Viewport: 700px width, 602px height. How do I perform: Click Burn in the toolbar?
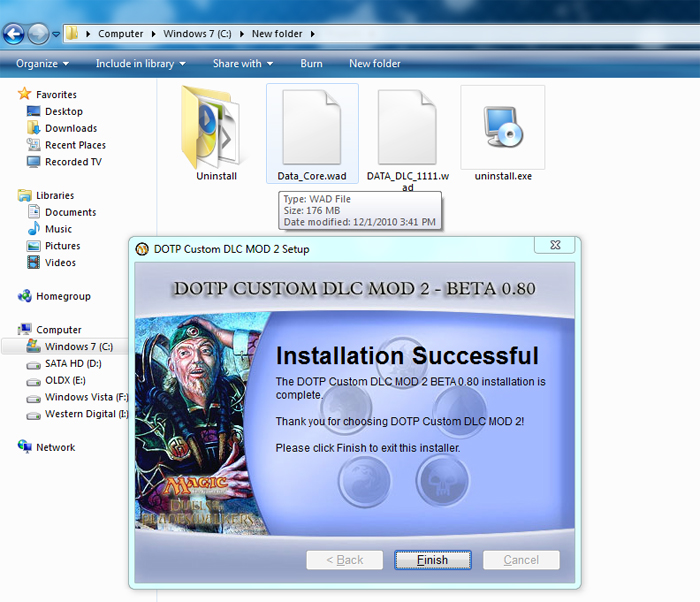point(311,63)
